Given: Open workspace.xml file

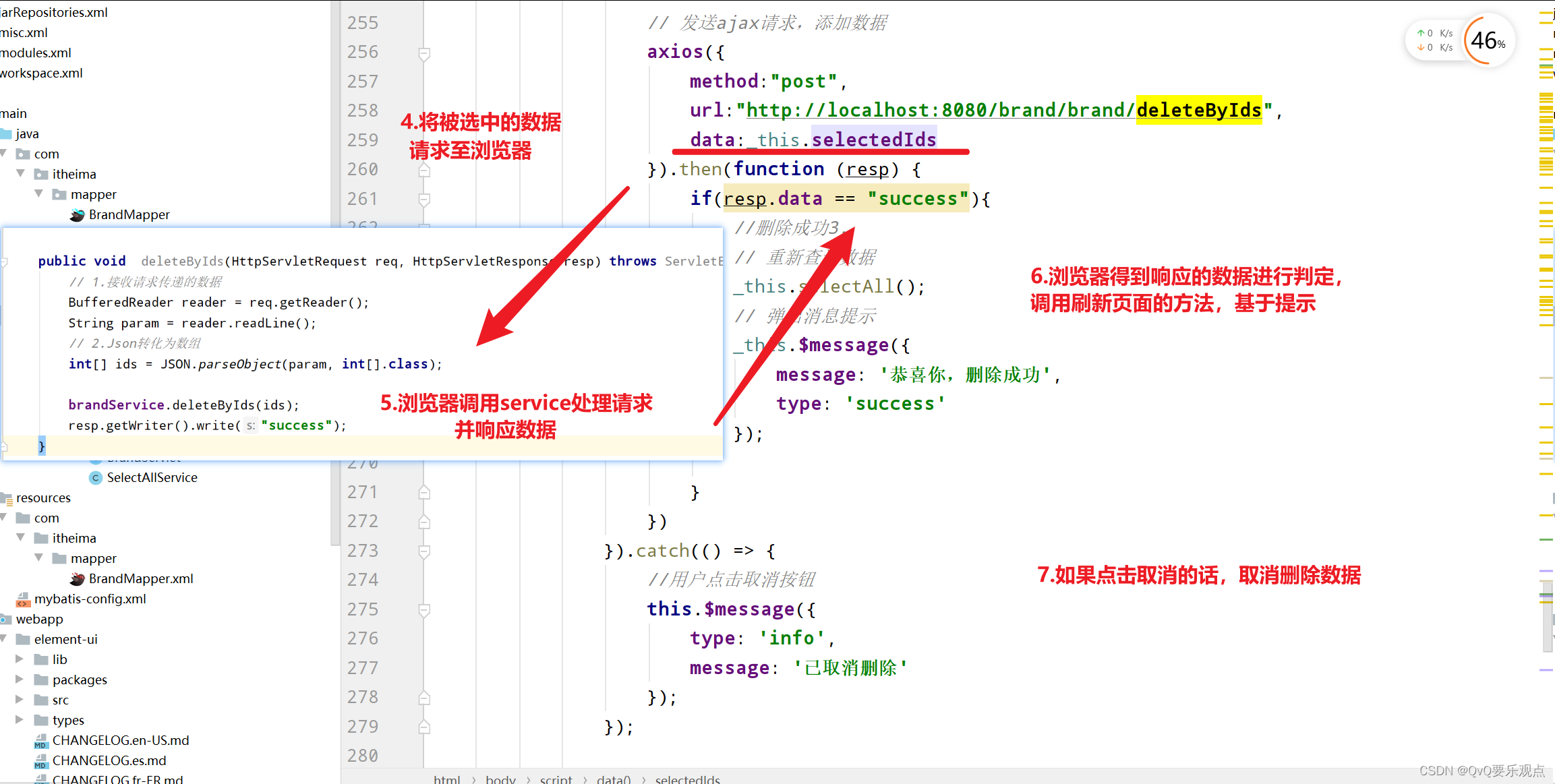Looking at the screenshot, I should click(41, 73).
